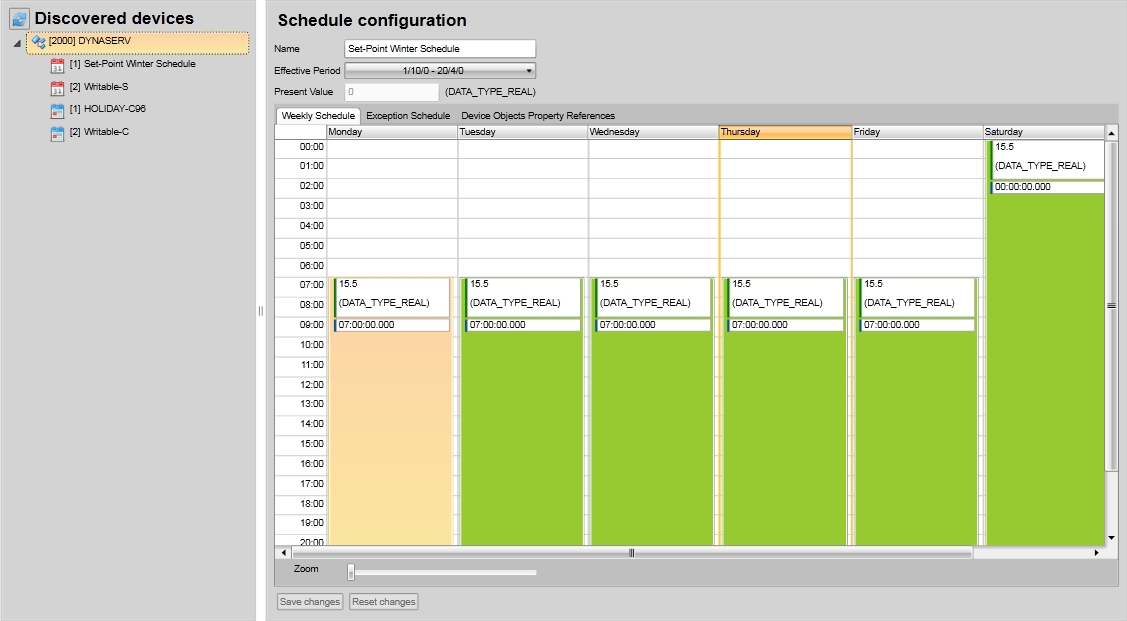The image size is (1127, 621).
Task: Click the HOLIDAY-C96 calendar icon
Action: point(57,110)
